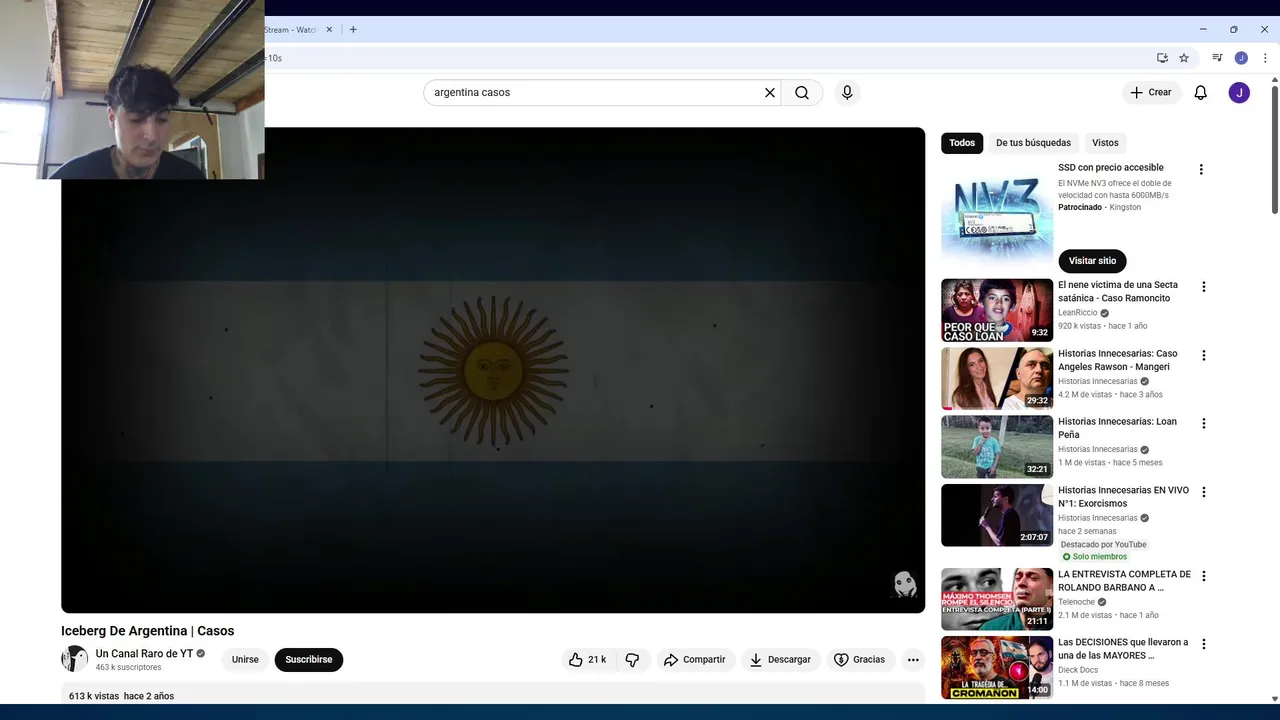This screenshot has width=1280, height=720.
Task: Open the Exorcismos 2:07:07 video thumbnail
Action: click(x=997, y=515)
